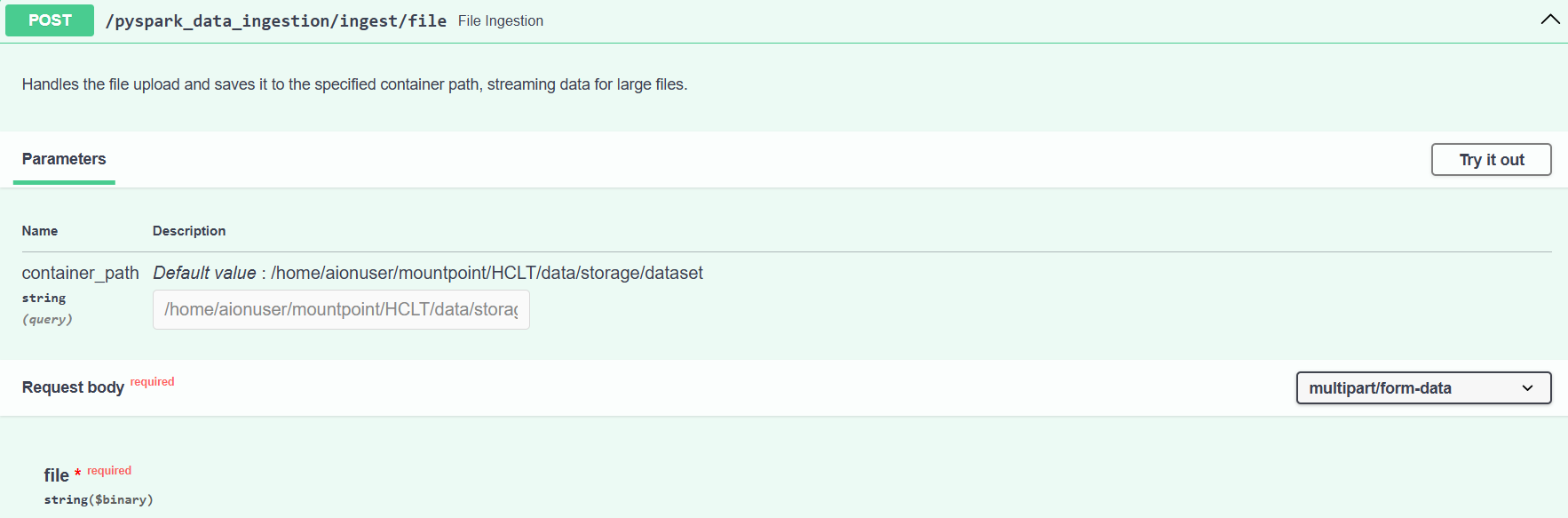The image size is (1568, 518).
Task: Focus the container_path input field
Action: pyautogui.click(x=341, y=309)
